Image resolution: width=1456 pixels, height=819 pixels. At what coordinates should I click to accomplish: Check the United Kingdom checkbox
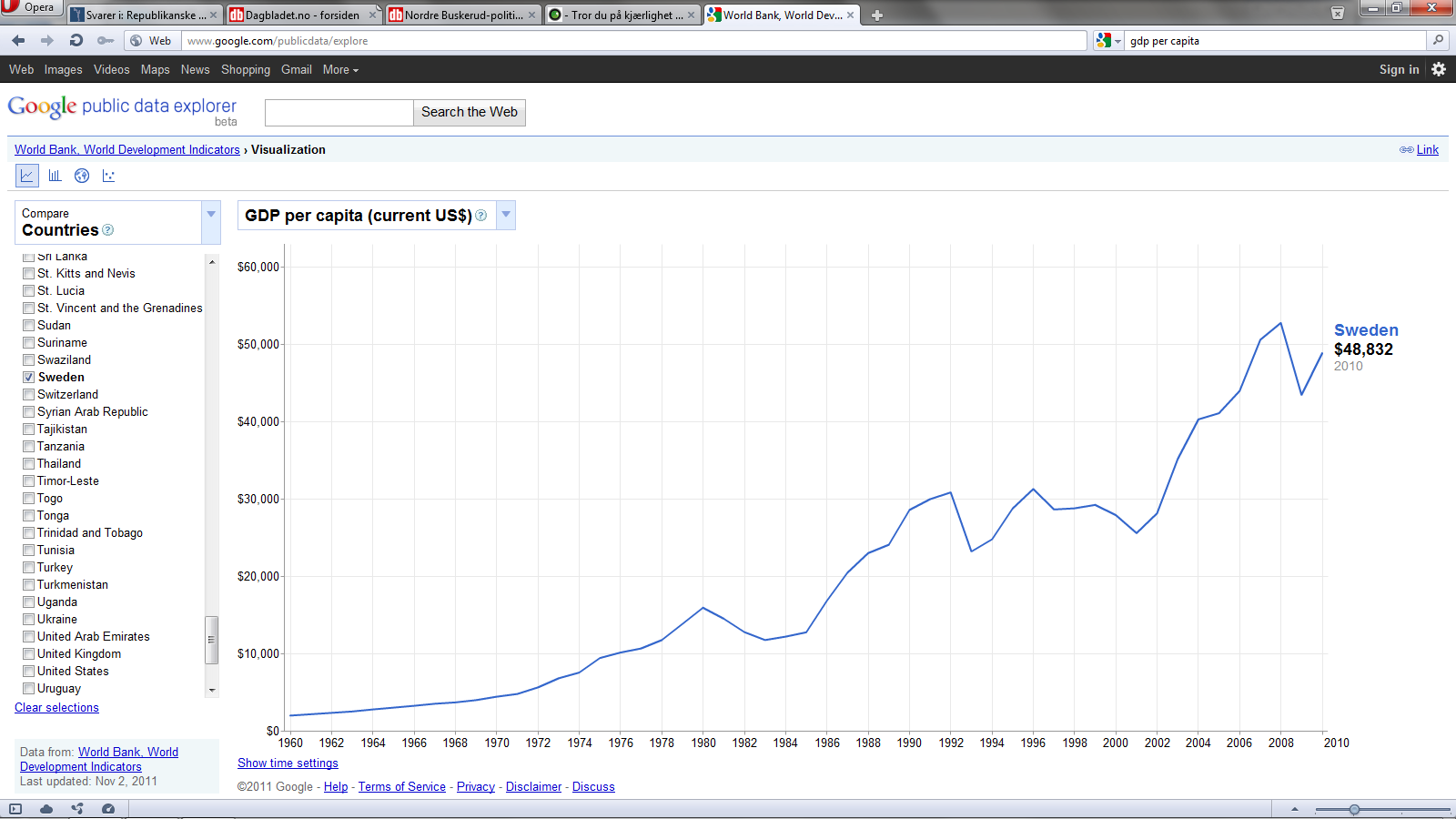29,654
